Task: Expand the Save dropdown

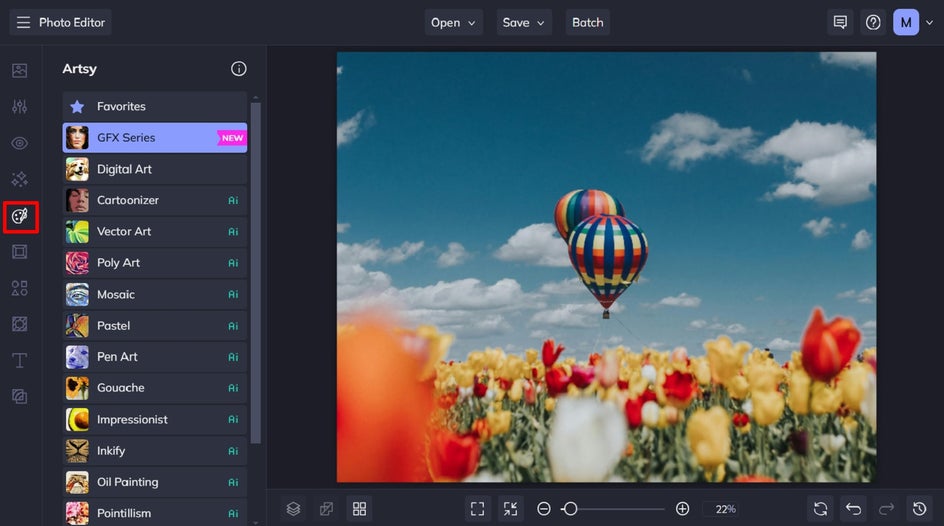Action: (x=524, y=22)
